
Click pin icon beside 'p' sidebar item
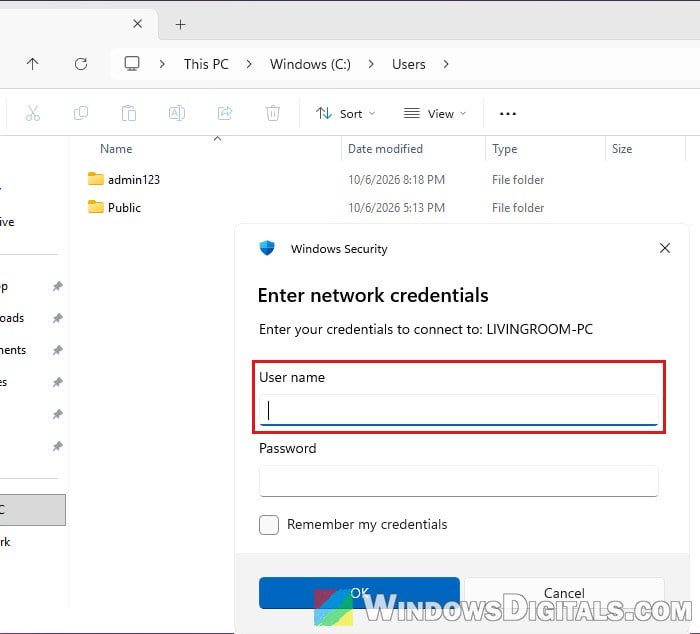(58, 286)
